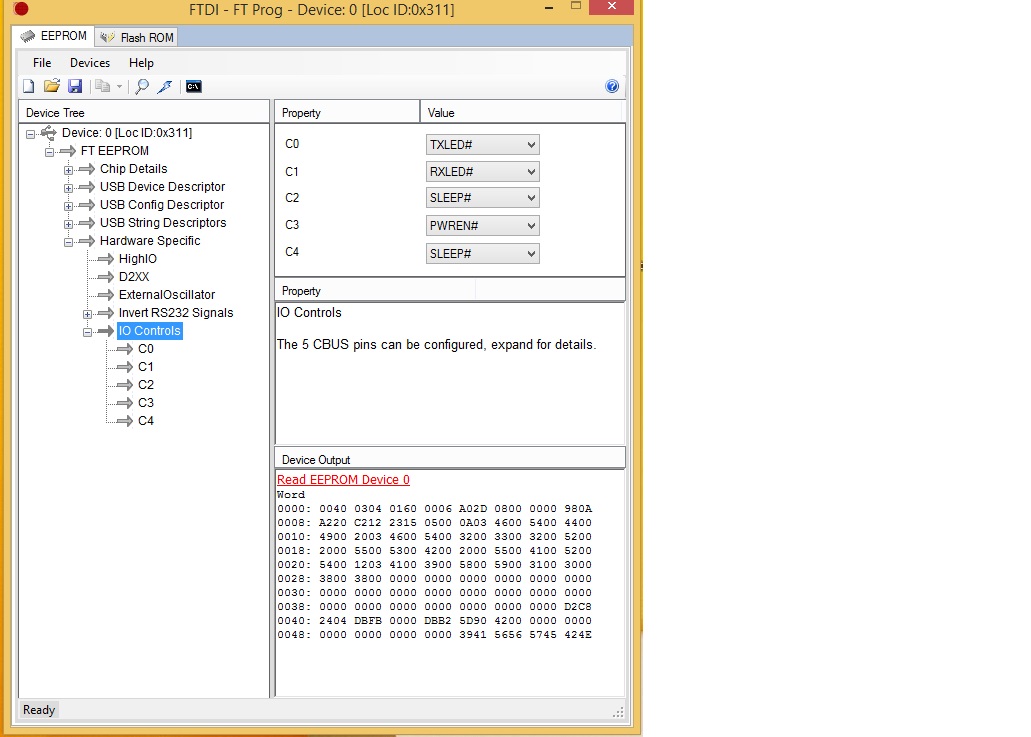Collapse the FT EEPROM tree node
The width and height of the screenshot is (1031, 737).
click(49, 152)
